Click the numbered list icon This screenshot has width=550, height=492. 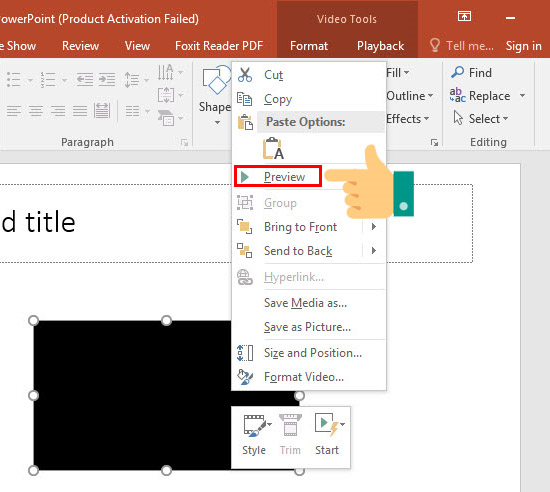48,80
